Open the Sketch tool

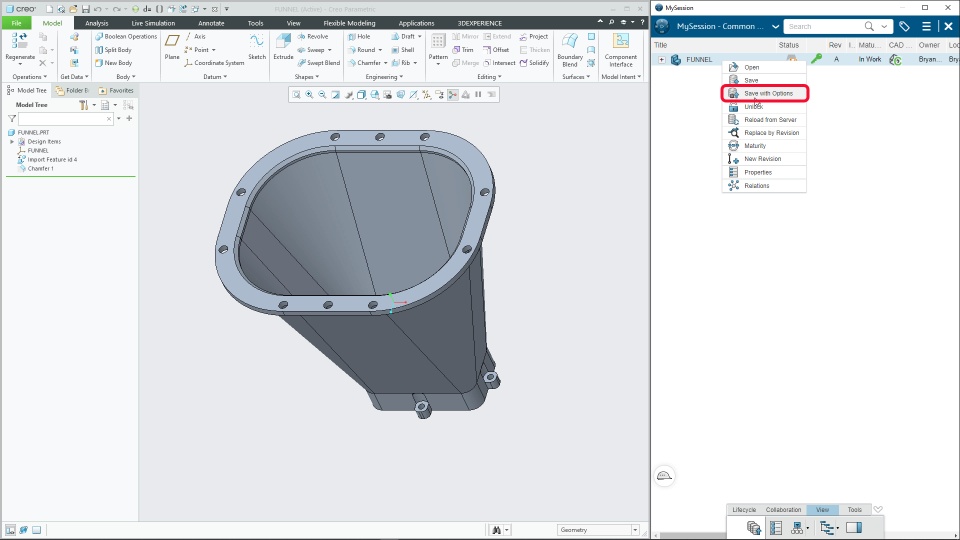tap(257, 47)
